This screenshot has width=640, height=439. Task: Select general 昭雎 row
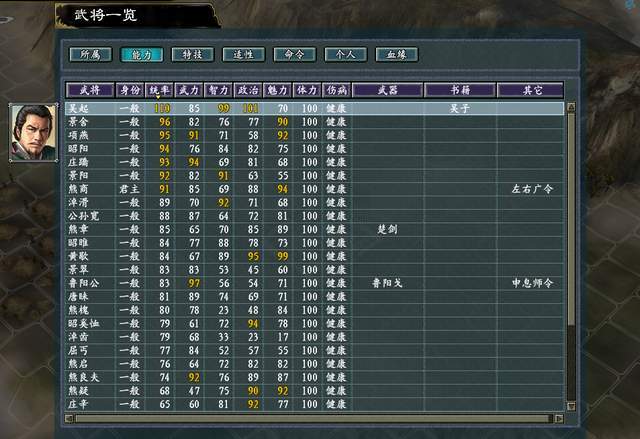[314, 243]
